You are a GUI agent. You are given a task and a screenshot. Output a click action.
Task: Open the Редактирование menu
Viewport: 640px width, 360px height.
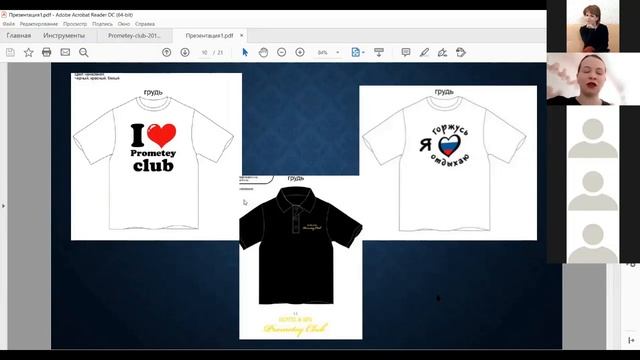tap(39, 24)
